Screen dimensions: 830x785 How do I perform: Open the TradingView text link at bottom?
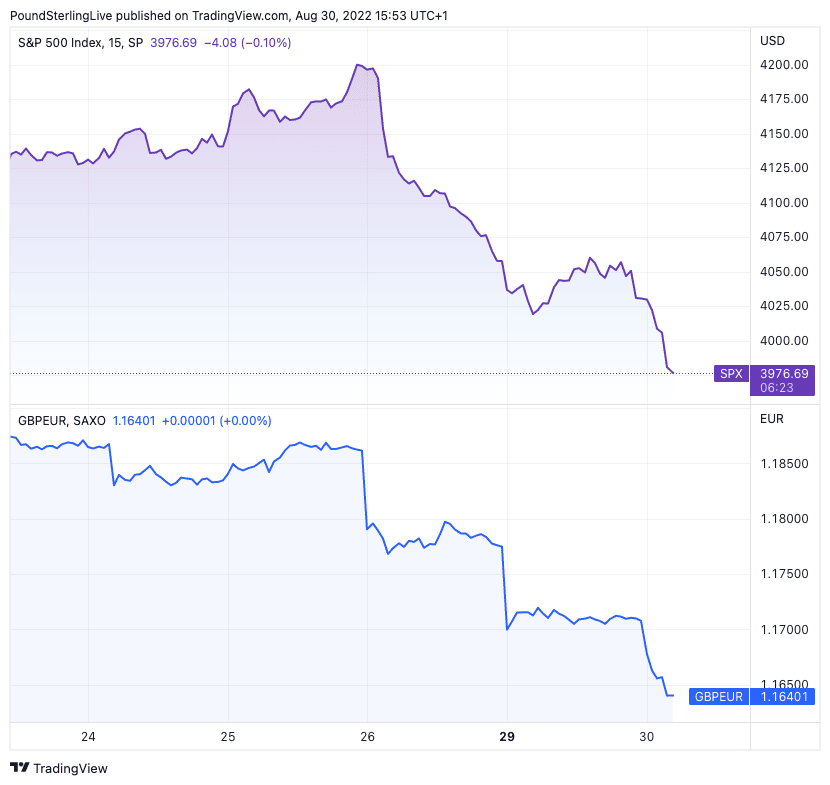(x=70, y=768)
